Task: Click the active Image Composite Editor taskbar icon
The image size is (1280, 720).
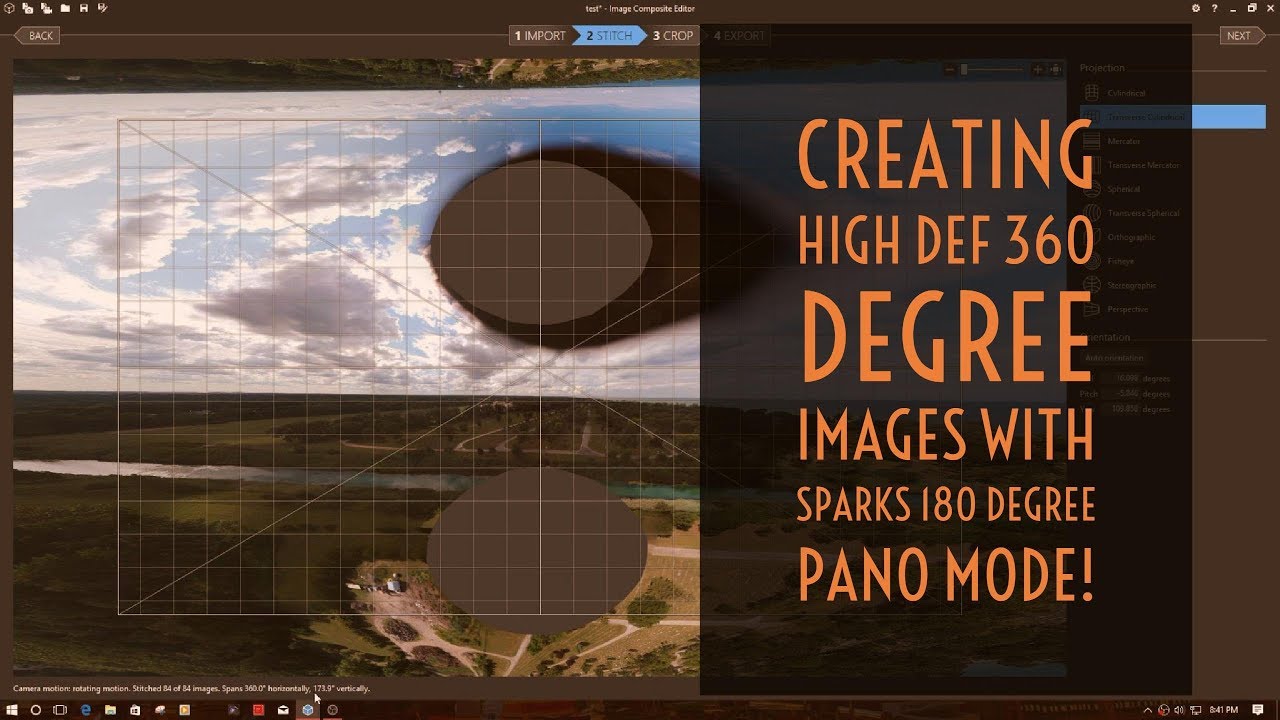Action: 308,710
